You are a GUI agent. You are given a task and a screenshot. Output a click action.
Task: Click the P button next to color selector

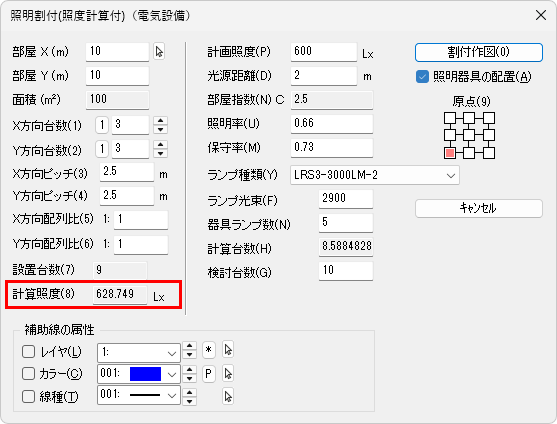coord(209,374)
